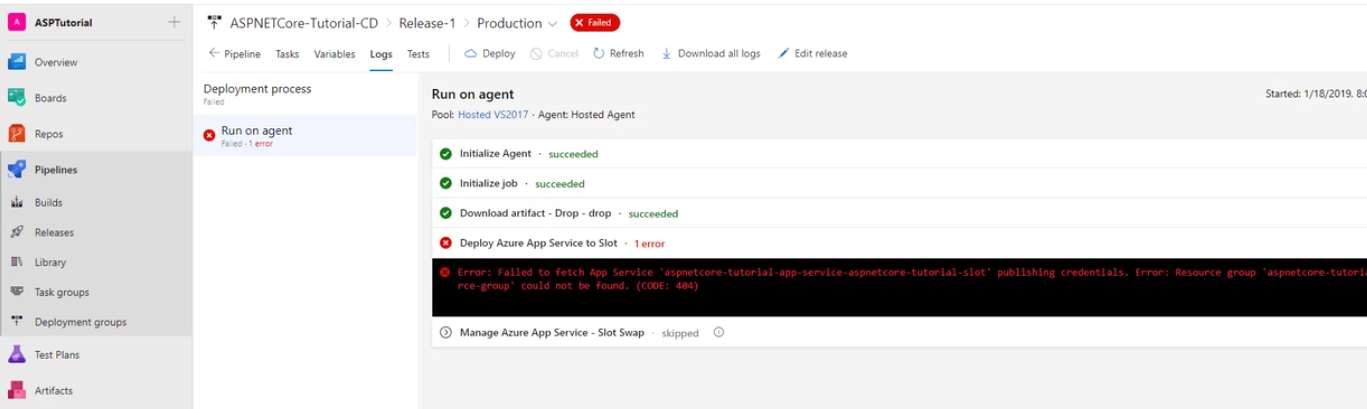Click Download all logs
The height and width of the screenshot is (409, 1367).
click(710, 54)
